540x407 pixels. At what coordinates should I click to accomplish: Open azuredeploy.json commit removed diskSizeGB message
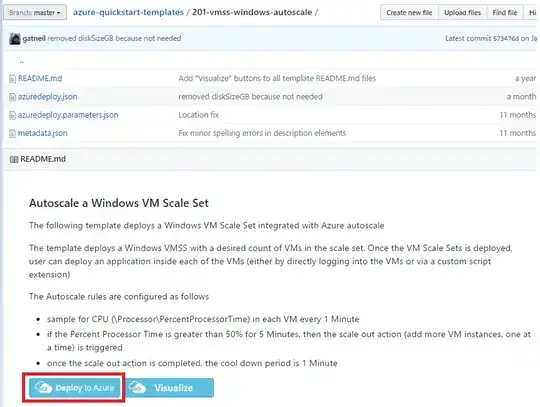250,97
